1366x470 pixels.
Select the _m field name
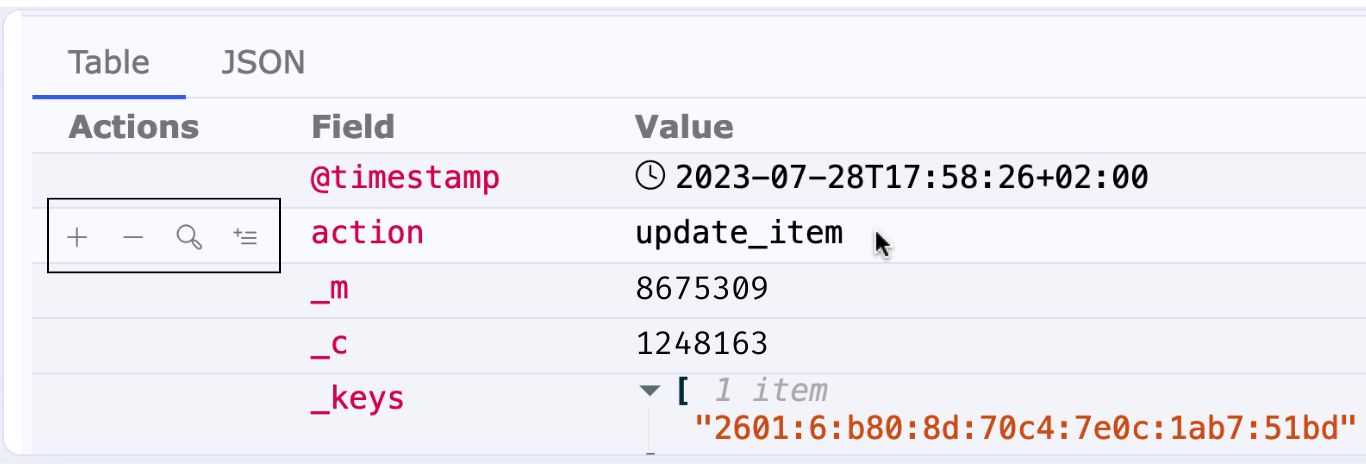329,289
